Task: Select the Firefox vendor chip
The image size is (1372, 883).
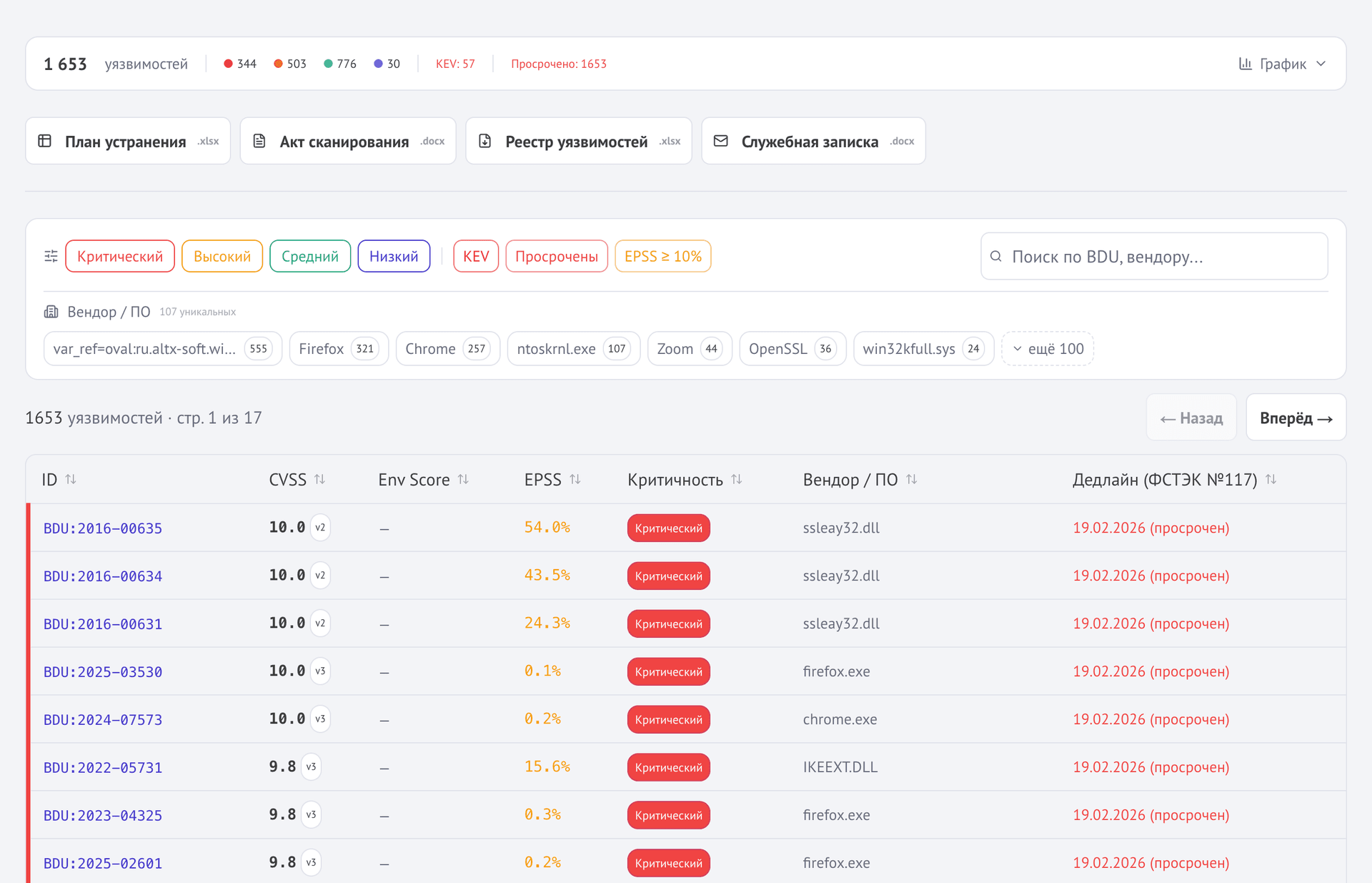Action: tap(338, 348)
